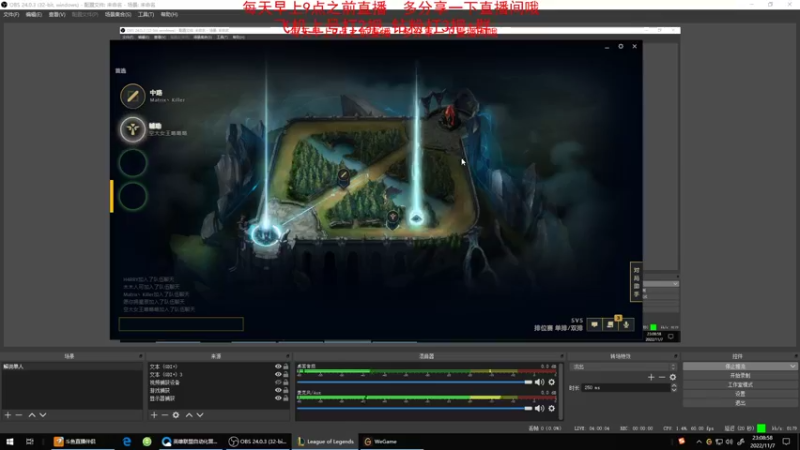Lock the second text source (3)
This screenshot has width=800, height=450.
click(x=286, y=374)
